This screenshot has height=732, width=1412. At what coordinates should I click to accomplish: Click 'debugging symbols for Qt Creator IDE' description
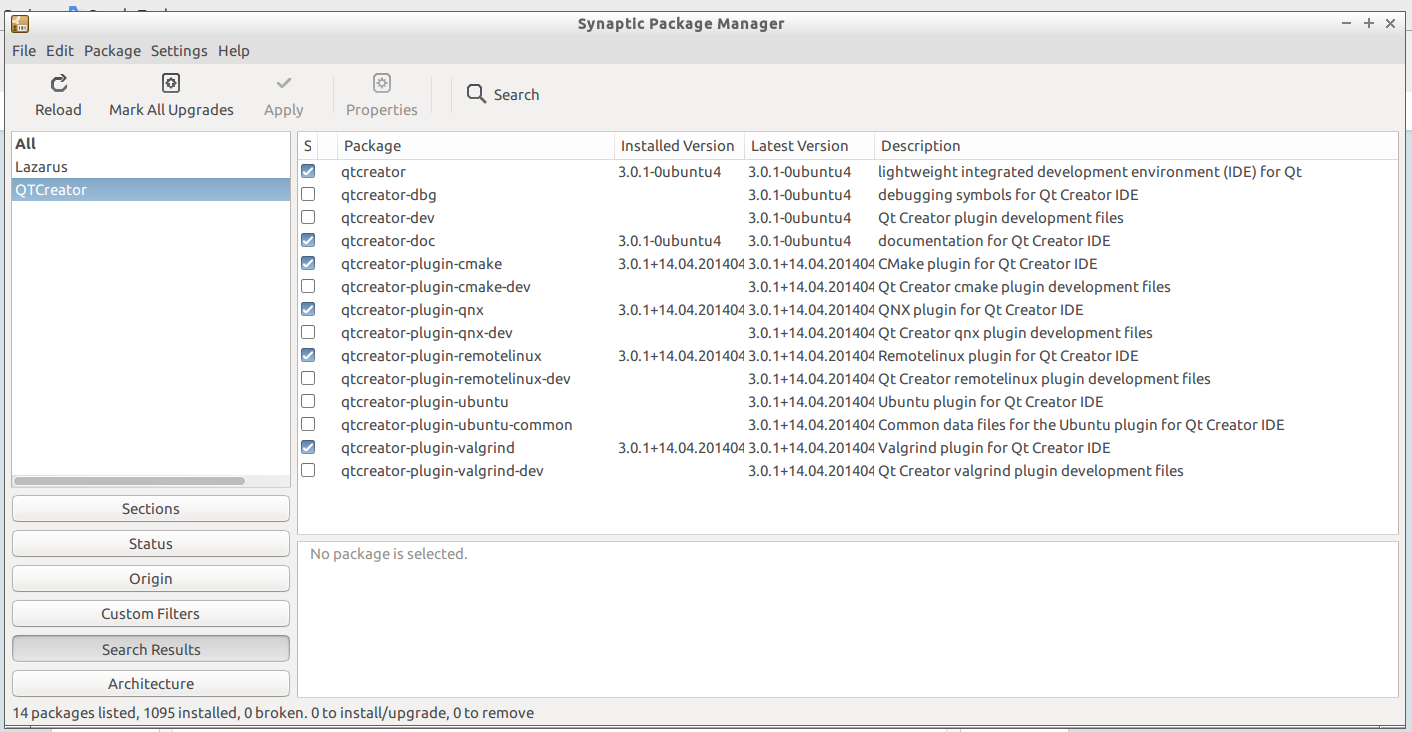(x=1008, y=195)
